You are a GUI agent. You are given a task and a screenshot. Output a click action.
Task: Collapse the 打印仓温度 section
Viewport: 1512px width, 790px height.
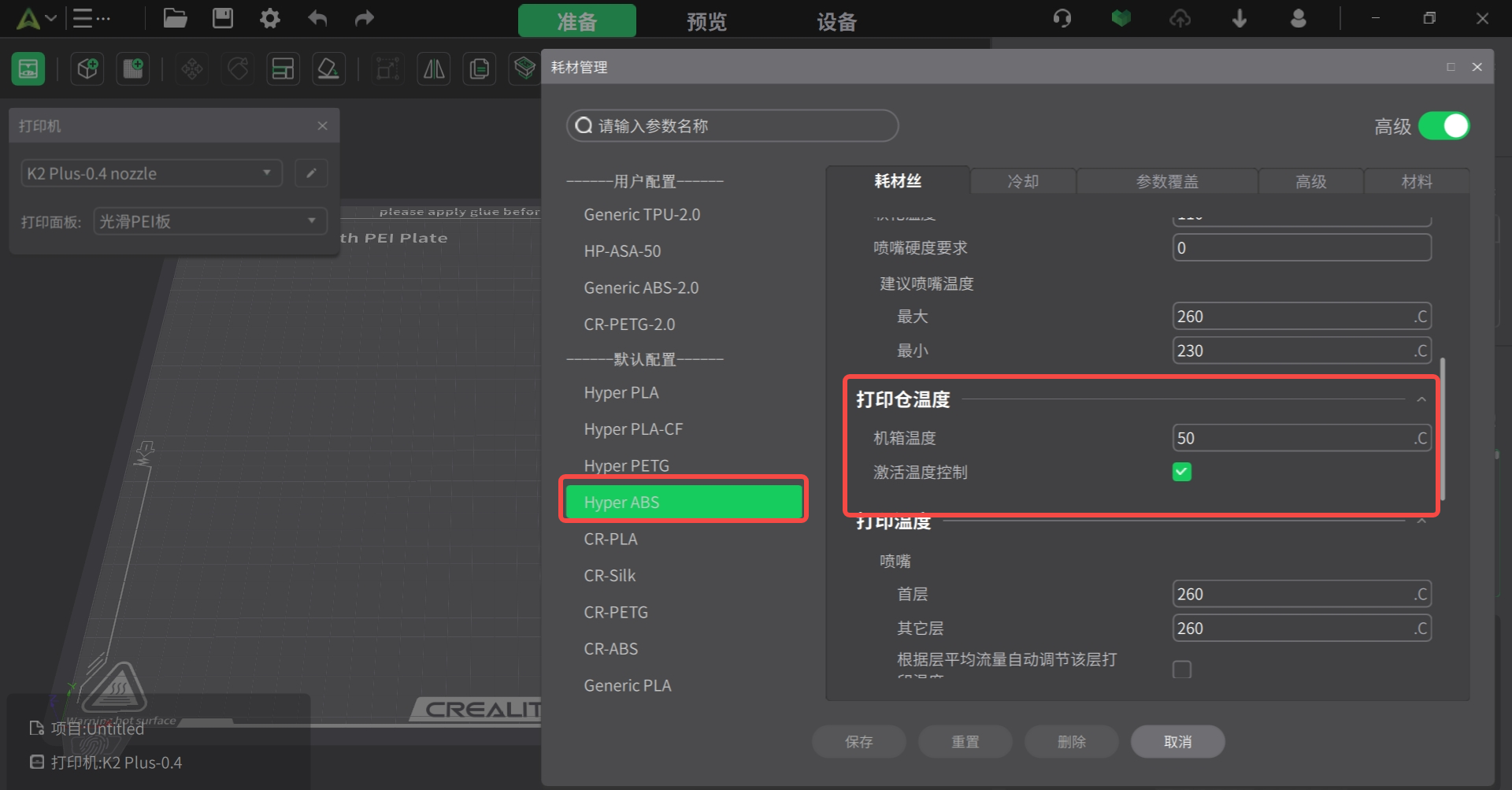(1421, 399)
